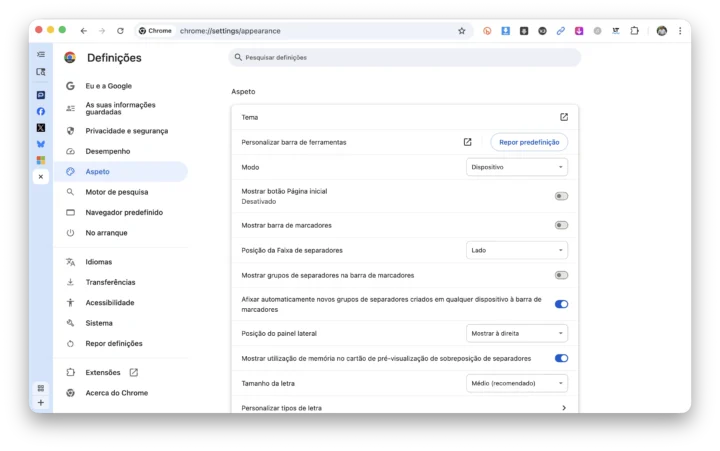Viewport: 720px width, 451px height.
Task: Disable memory usage preview card toggle
Action: tap(561, 358)
